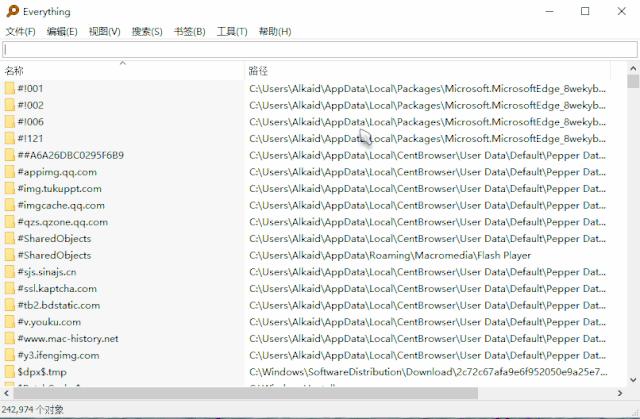Maximize the Everything window
Screen dimensions: 640x419
coord(585,11)
